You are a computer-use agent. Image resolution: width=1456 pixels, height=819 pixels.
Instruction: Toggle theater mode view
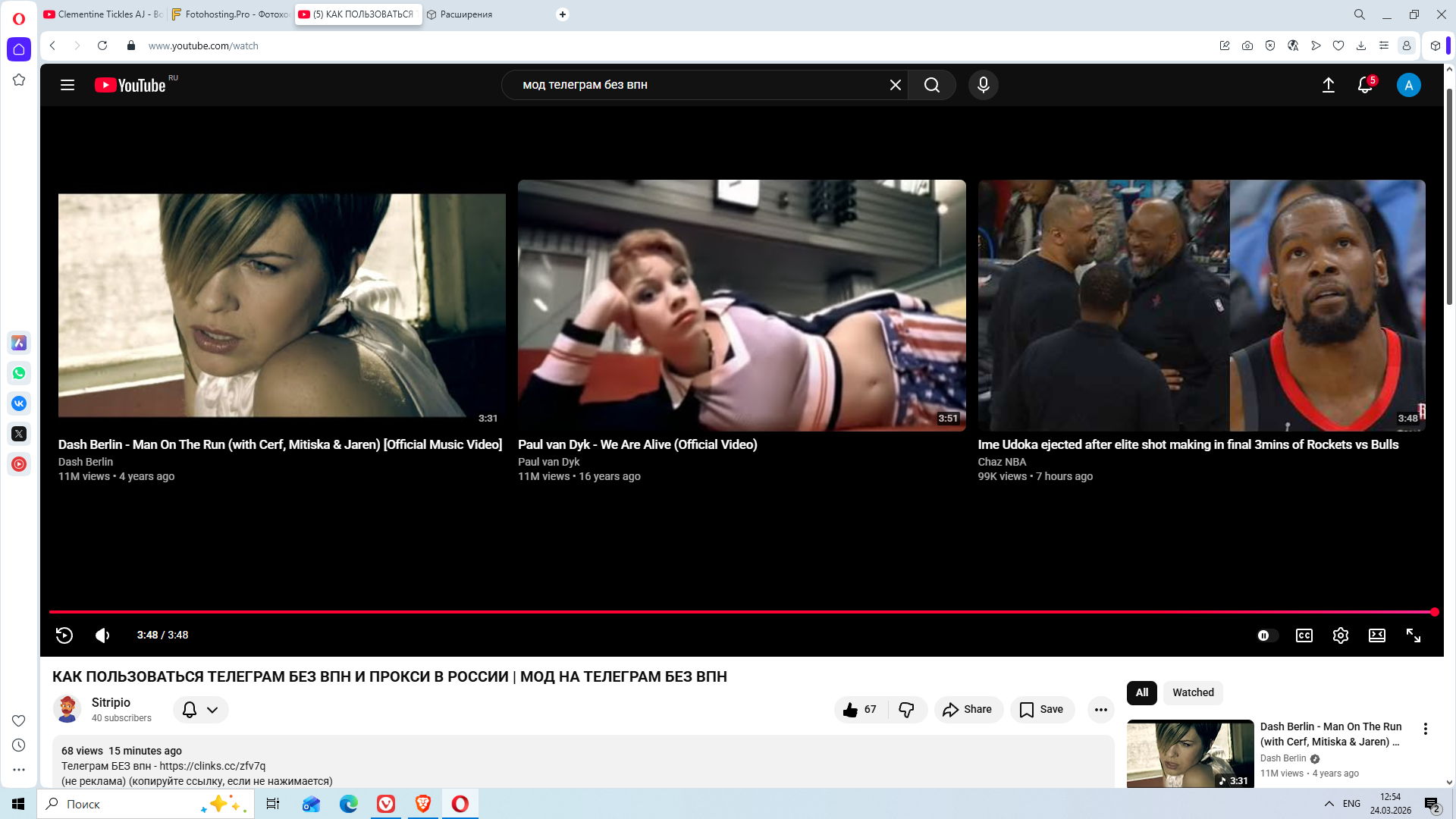[1376, 635]
